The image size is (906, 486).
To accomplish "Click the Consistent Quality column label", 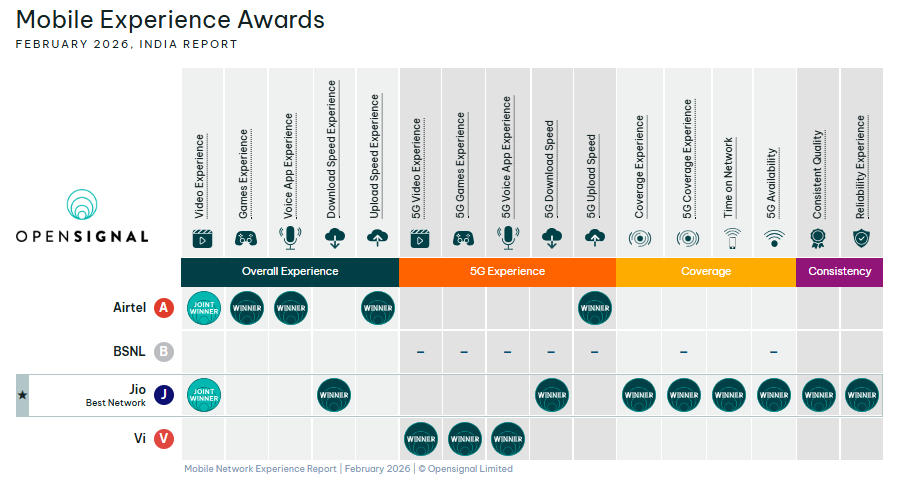I will tap(818, 175).
